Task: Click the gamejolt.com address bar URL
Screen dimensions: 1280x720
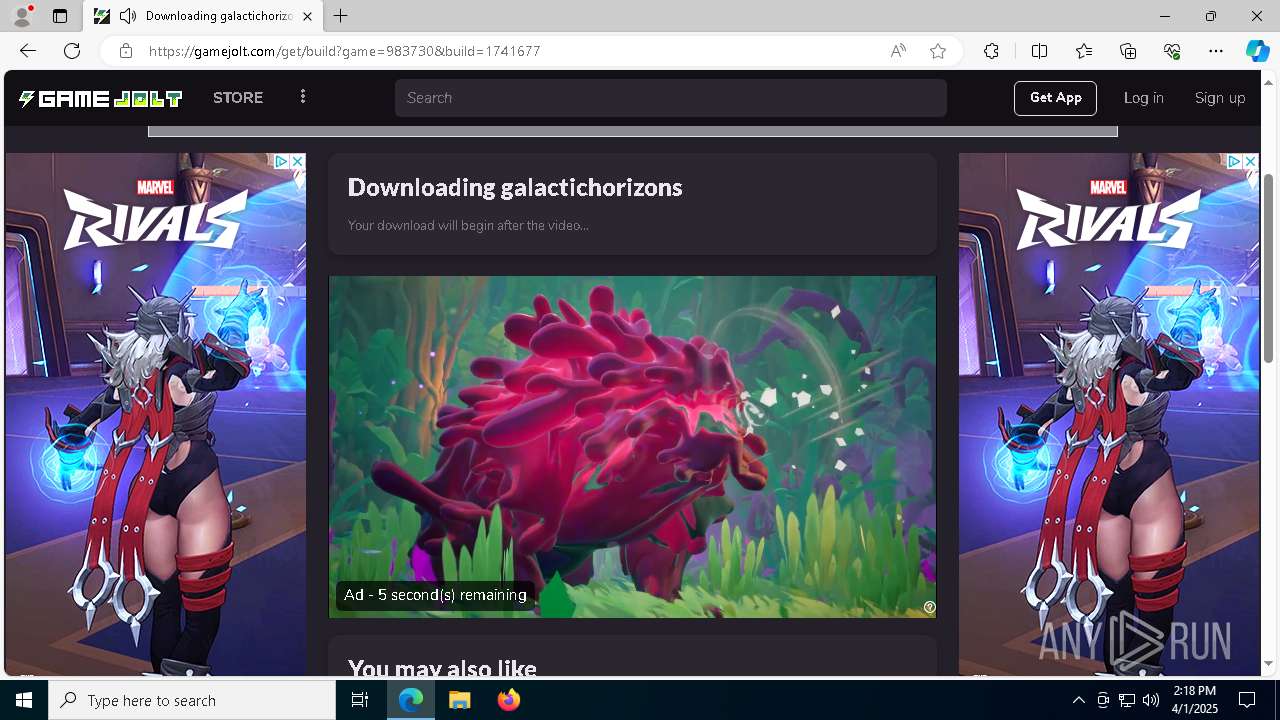Action: 345,51
